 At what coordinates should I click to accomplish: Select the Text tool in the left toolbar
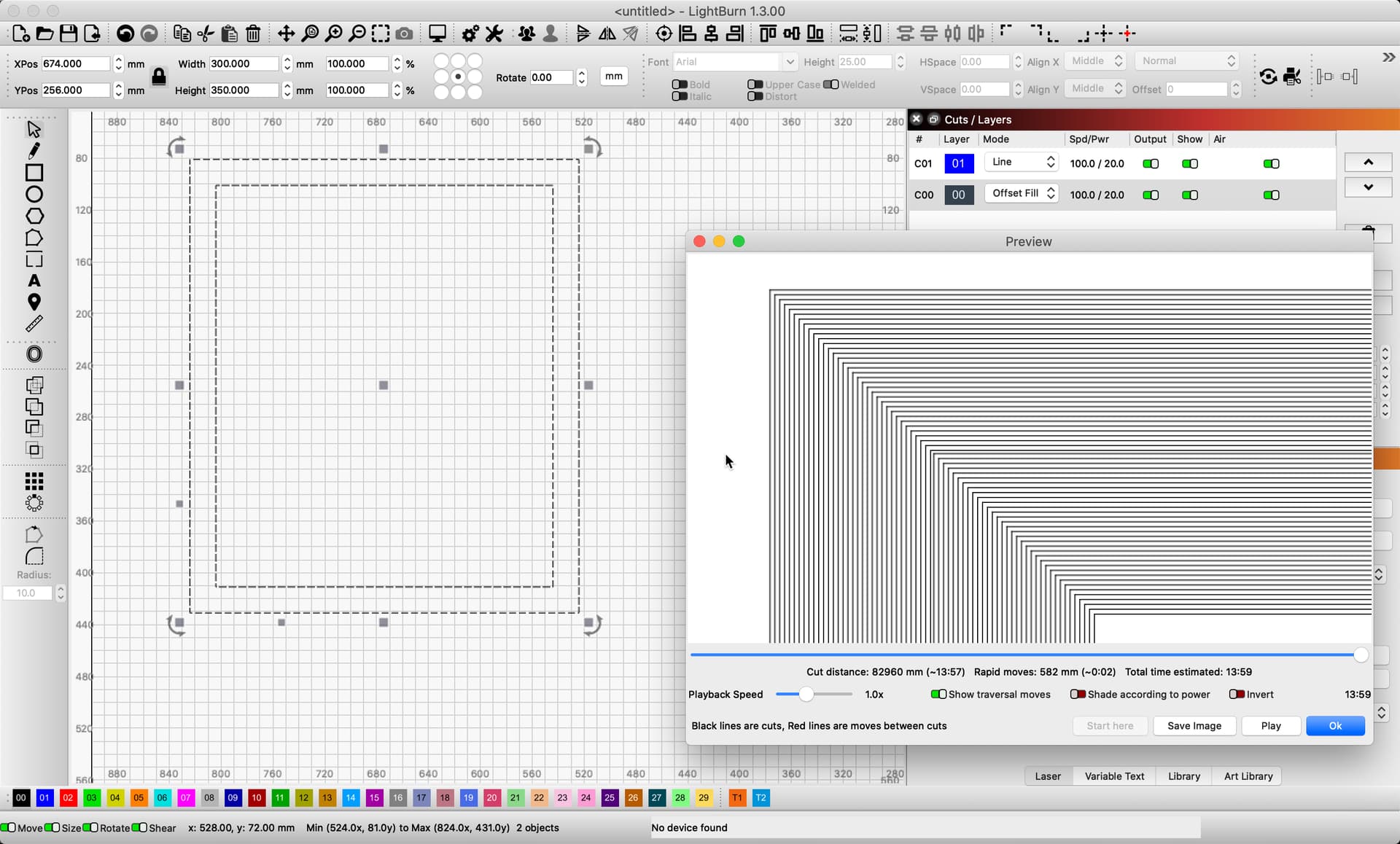(34, 281)
